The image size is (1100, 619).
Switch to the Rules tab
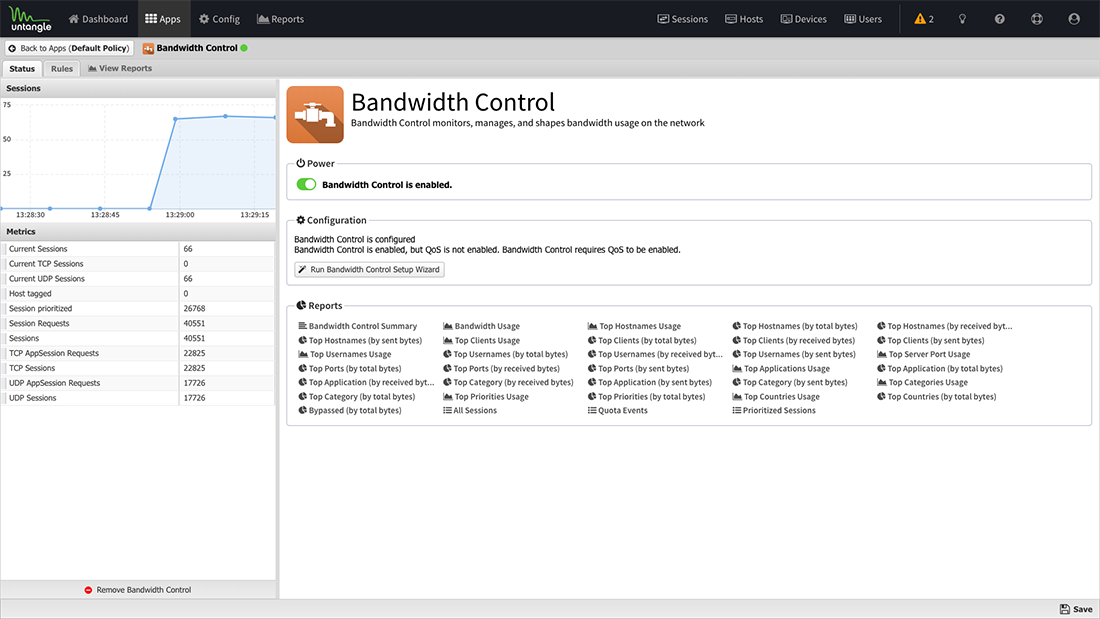point(62,69)
